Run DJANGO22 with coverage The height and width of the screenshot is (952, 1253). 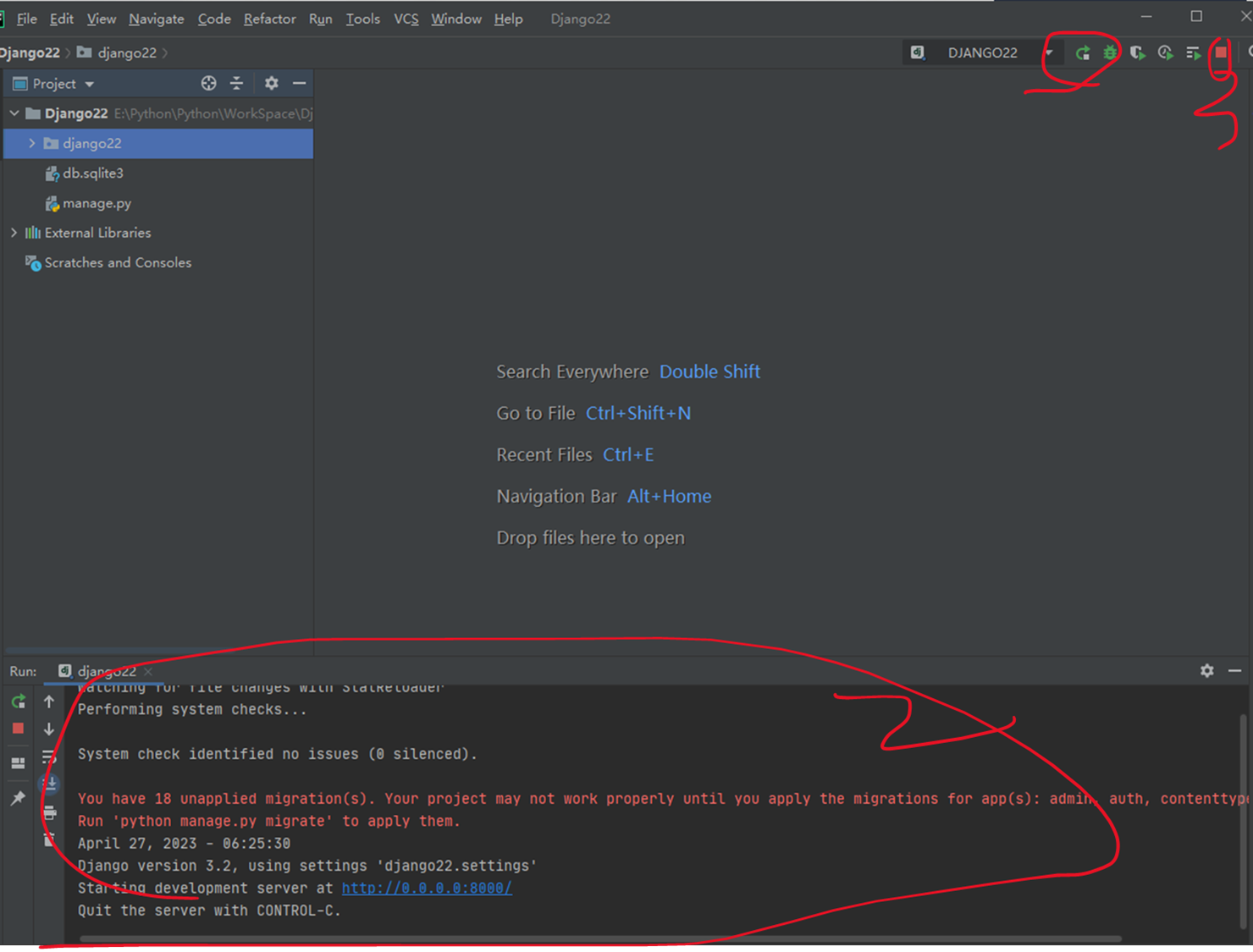pyautogui.click(x=1138, y=53)
